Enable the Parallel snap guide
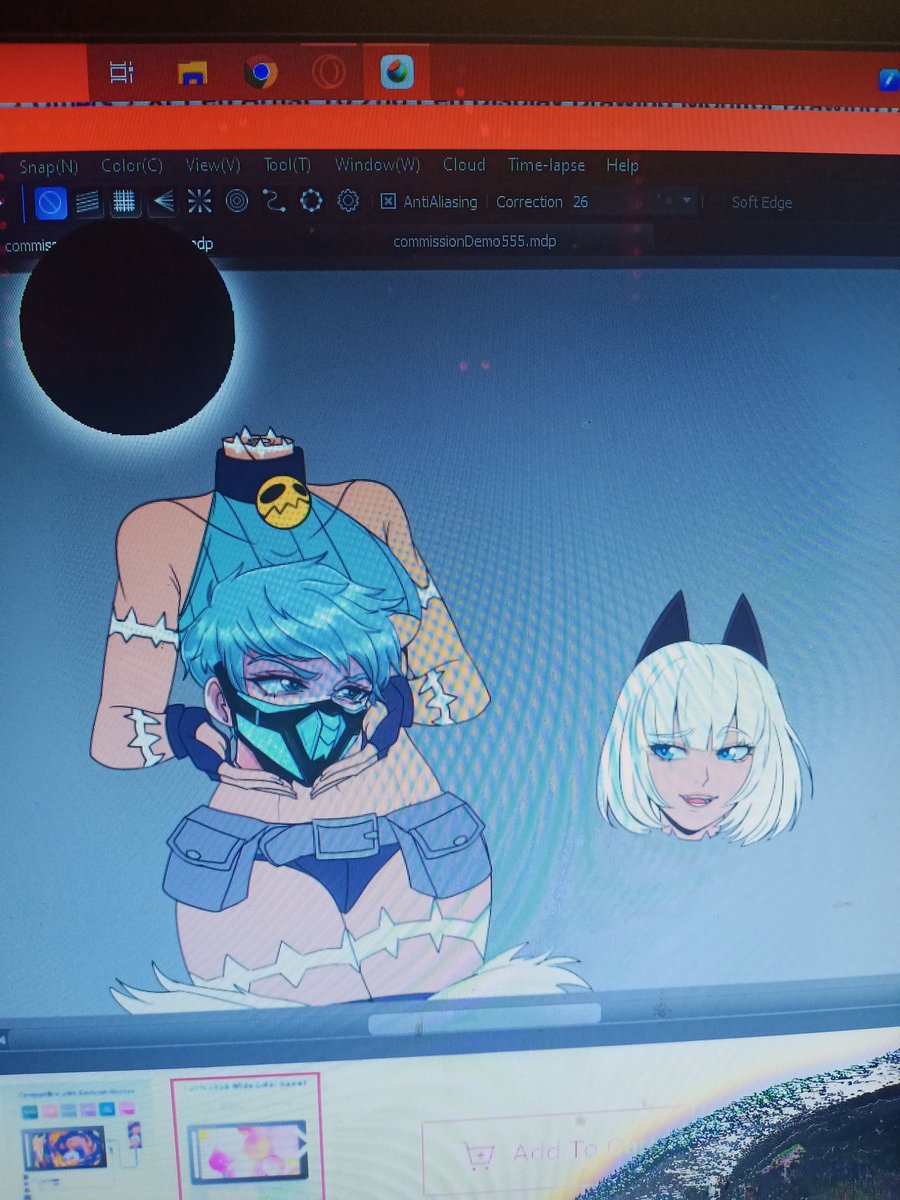Image resolution: width=900 pixels, height=1200 pixels. coord(88,203)
